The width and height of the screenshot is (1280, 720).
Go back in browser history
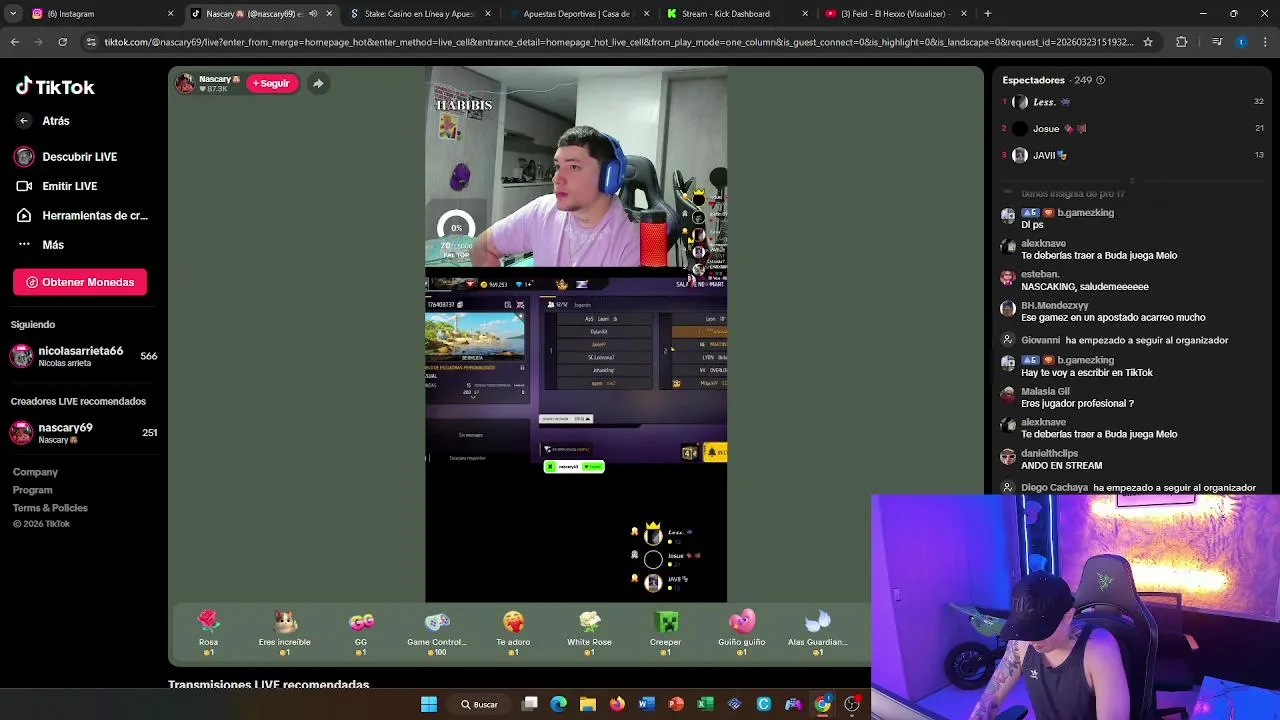click(x=14, y=42)
